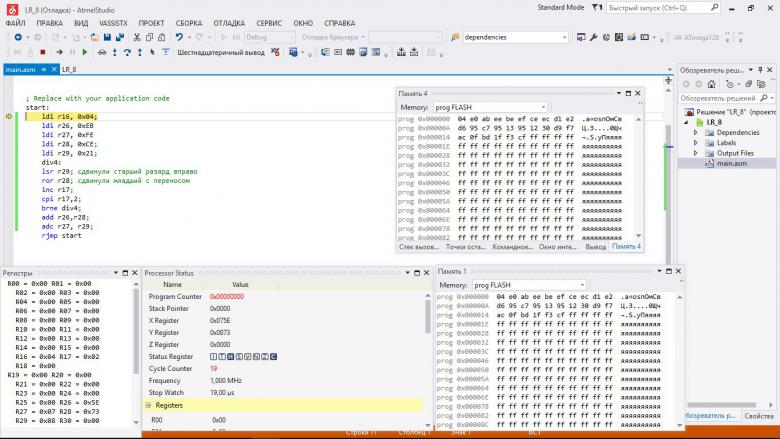Switch to the Вывод tab

595,247
